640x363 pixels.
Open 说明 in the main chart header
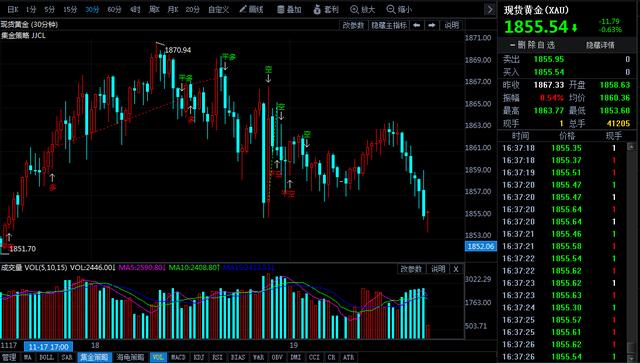pos(451,25)
